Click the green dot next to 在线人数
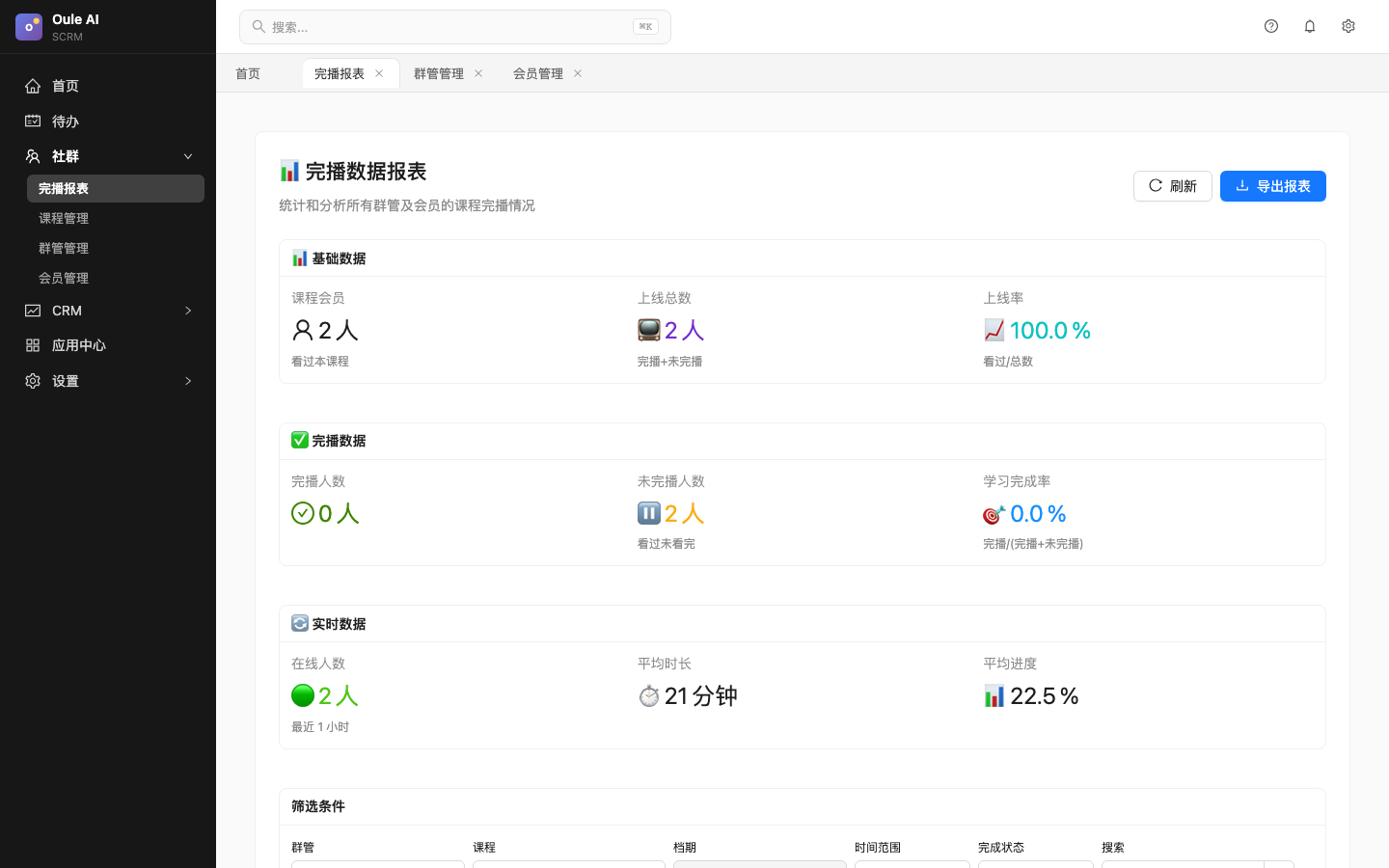 pyautogui.click(x=303, y=695)
